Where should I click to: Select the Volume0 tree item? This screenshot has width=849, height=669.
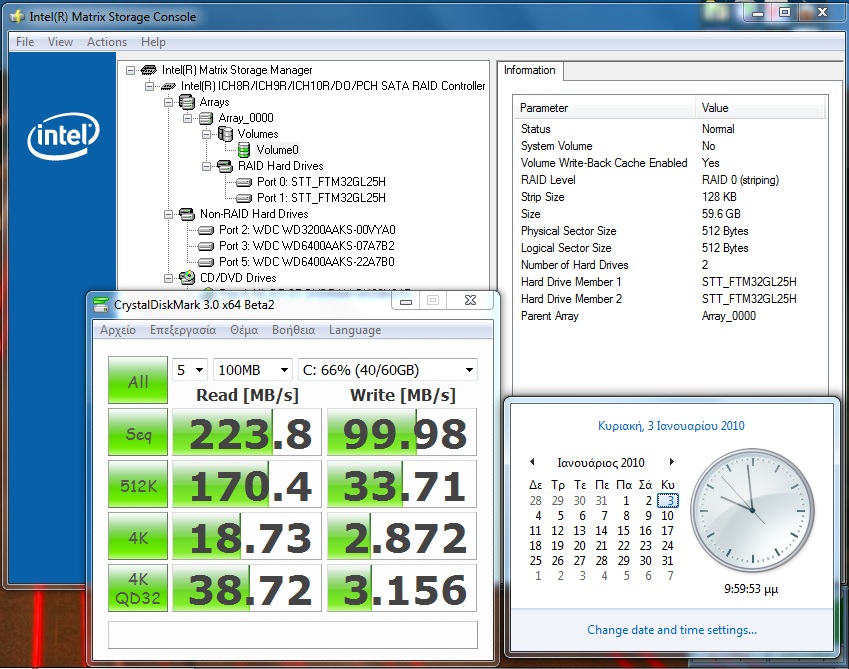pyautogui.click(x=277, y=150)
